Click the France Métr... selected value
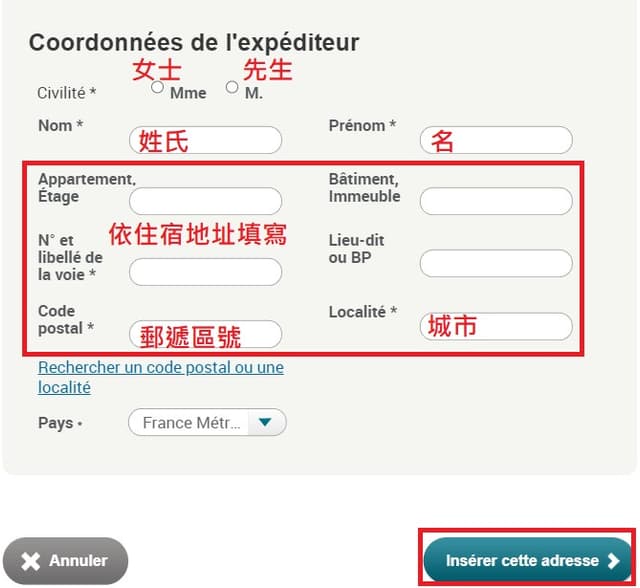The image size is (640, 588). tap(191, 423)
